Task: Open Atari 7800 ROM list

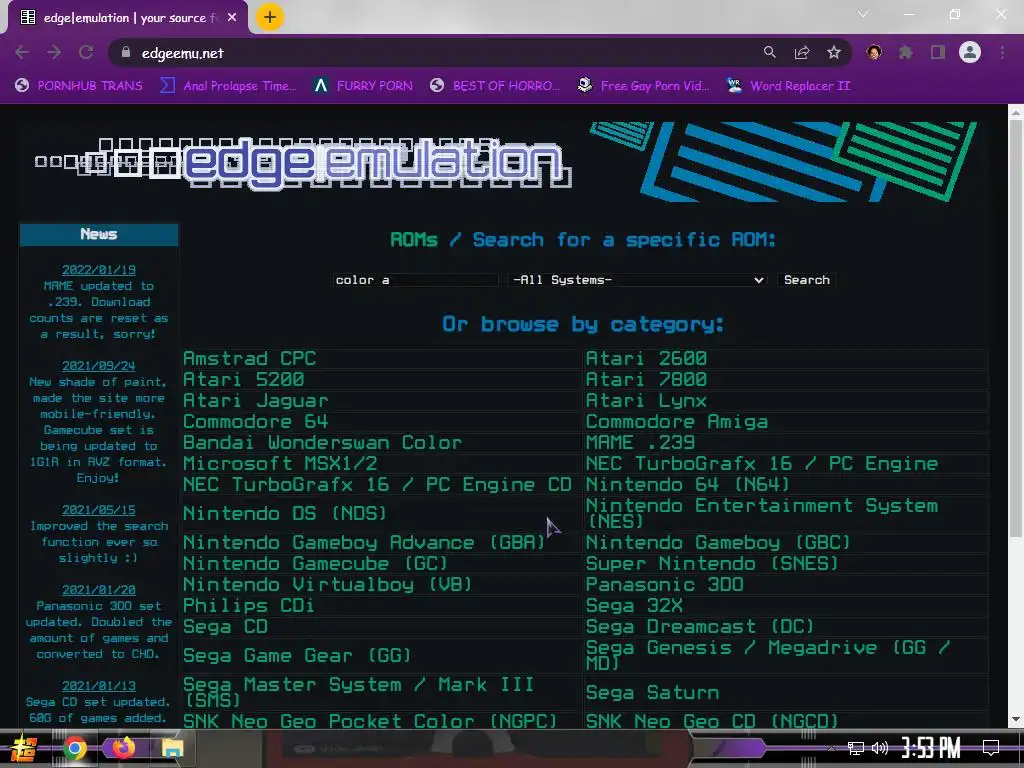Action: tap(646, 379)
